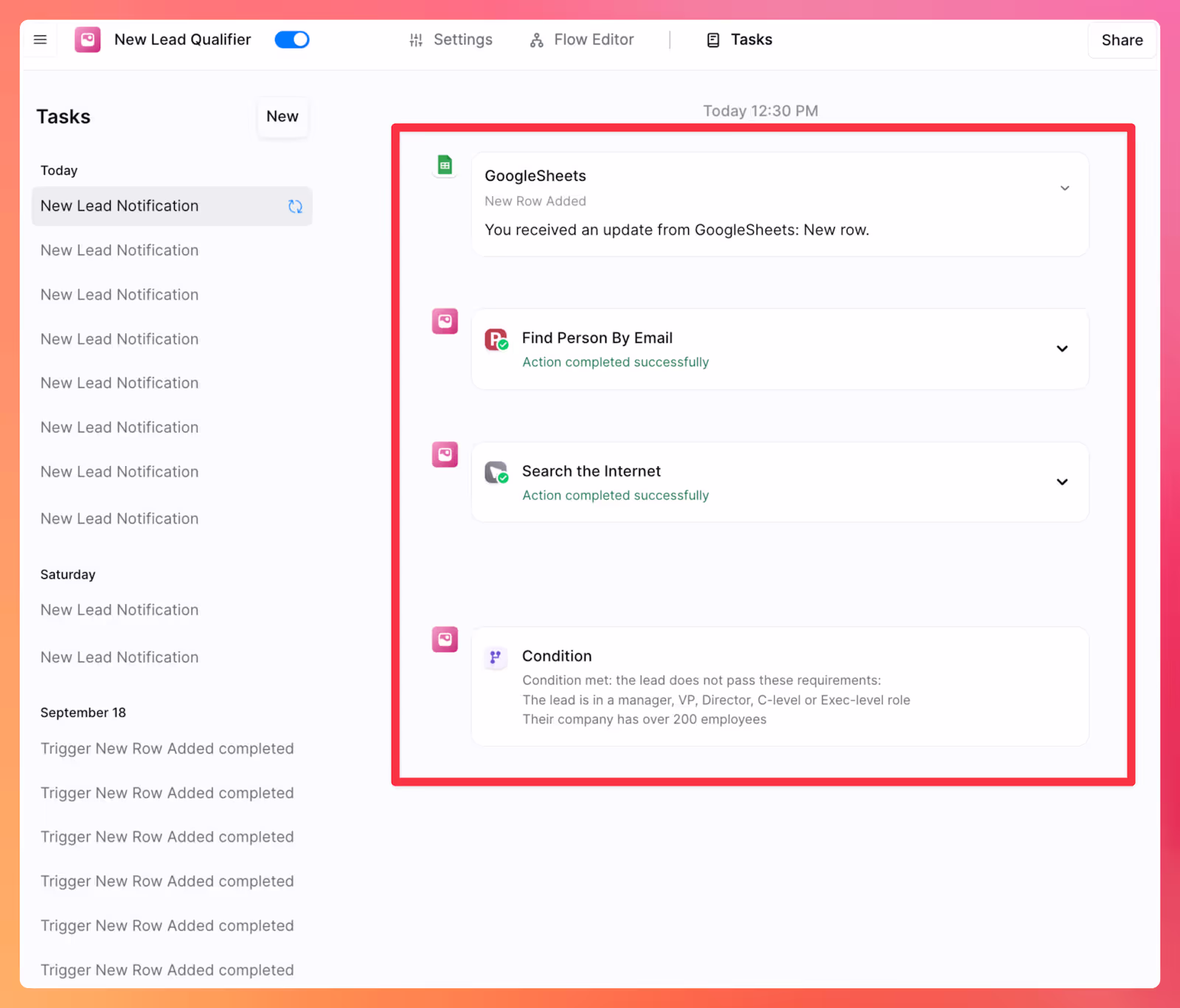Click agent avatar beside Search the Internet
This screenshot has width=1180, height=1008.
pos(445,454)
